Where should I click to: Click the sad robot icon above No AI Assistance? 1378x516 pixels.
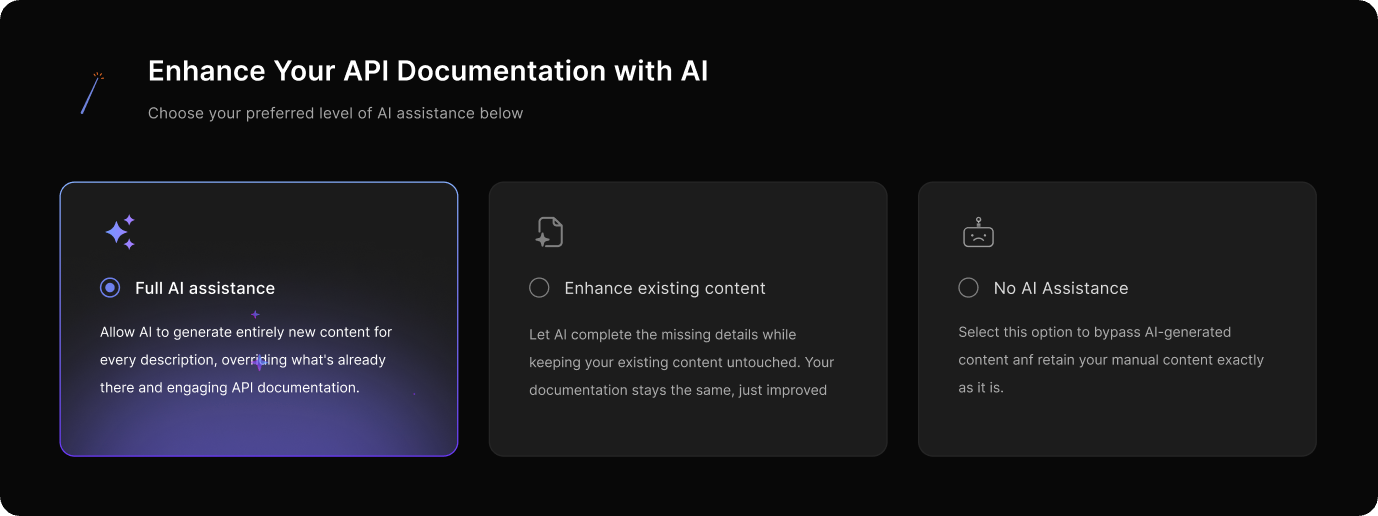[x=977, y=233]
